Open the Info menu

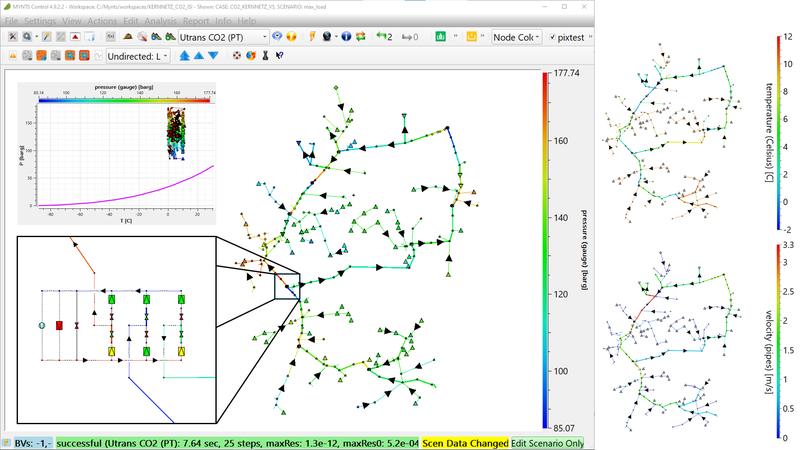tap(223, 21)
